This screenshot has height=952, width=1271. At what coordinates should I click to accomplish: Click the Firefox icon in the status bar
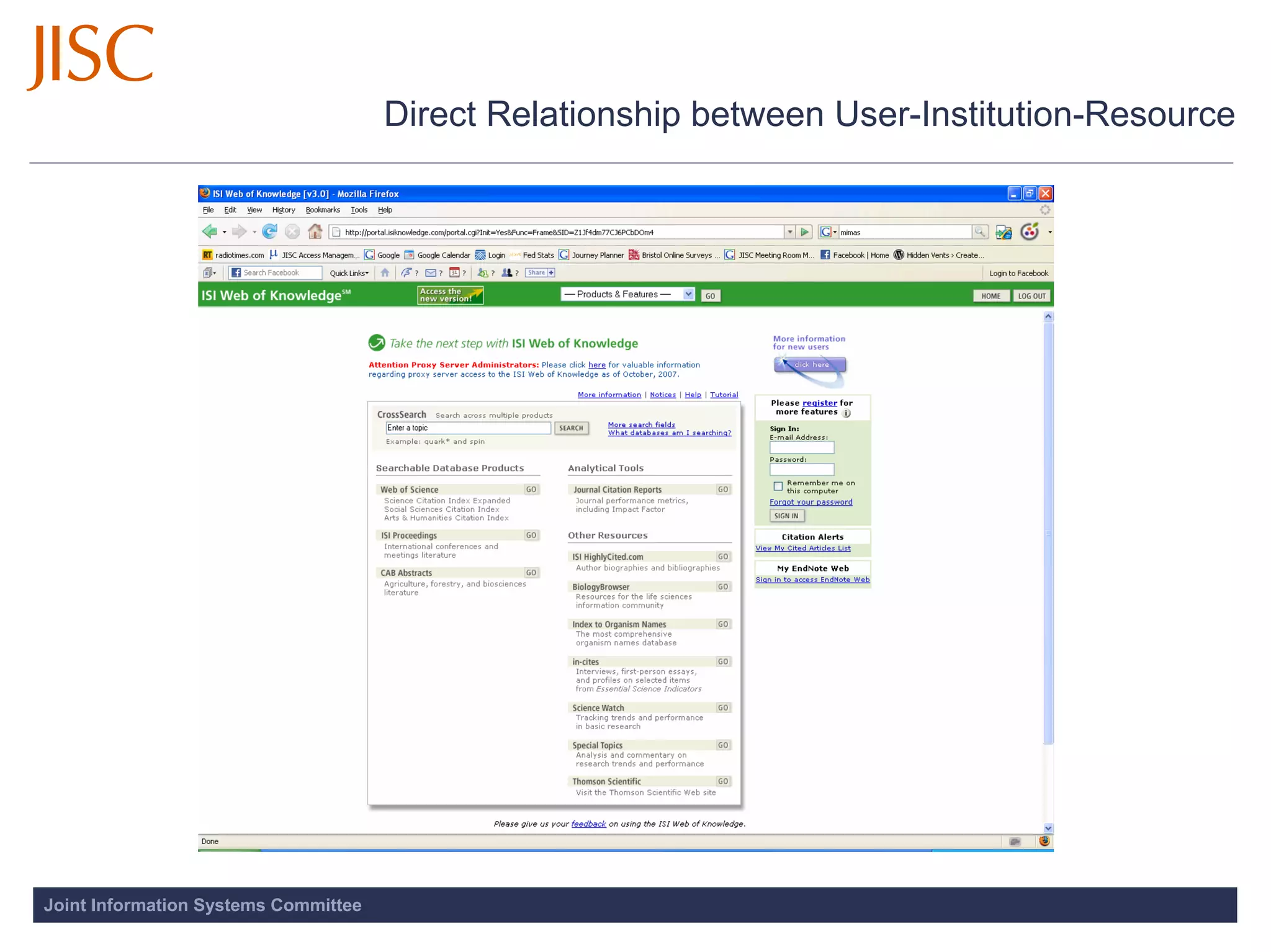1044,841
